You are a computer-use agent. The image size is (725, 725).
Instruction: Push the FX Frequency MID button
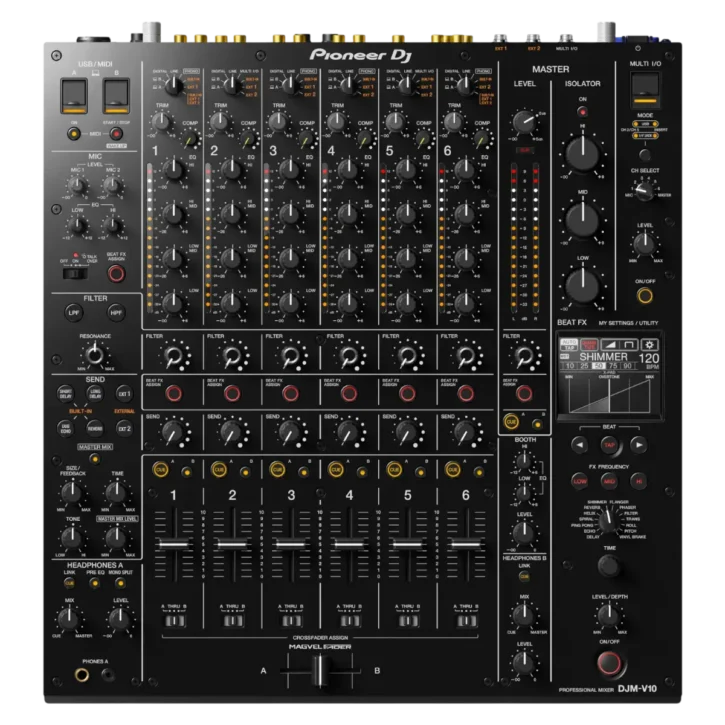click(609, 481)
